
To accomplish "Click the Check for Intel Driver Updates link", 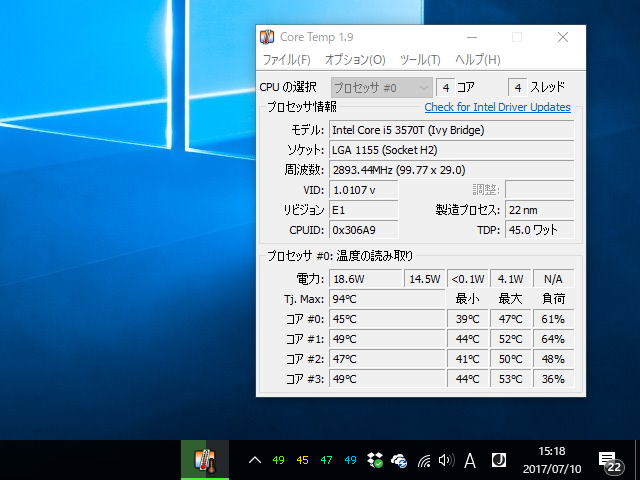I will click(497, 107).
